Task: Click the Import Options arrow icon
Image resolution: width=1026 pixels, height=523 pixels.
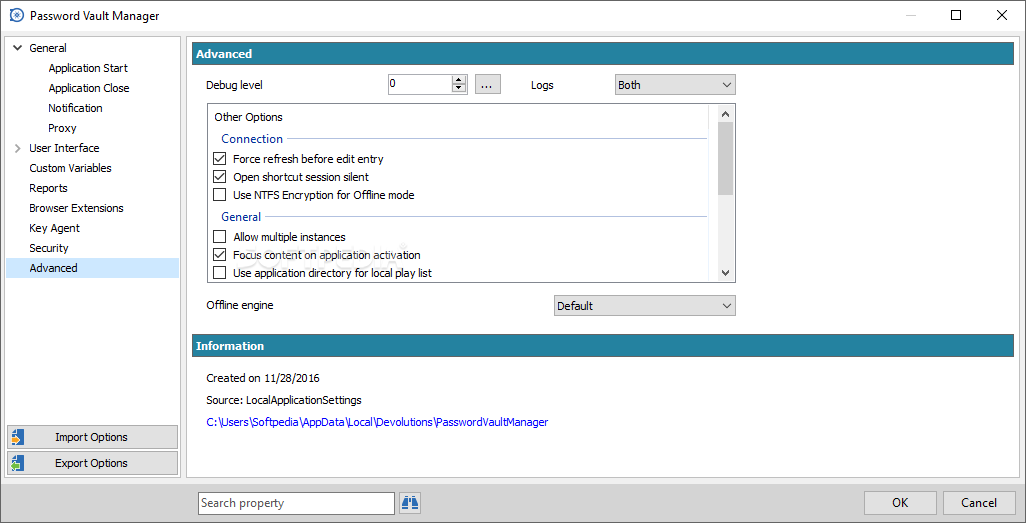Action: click(18, 437)
